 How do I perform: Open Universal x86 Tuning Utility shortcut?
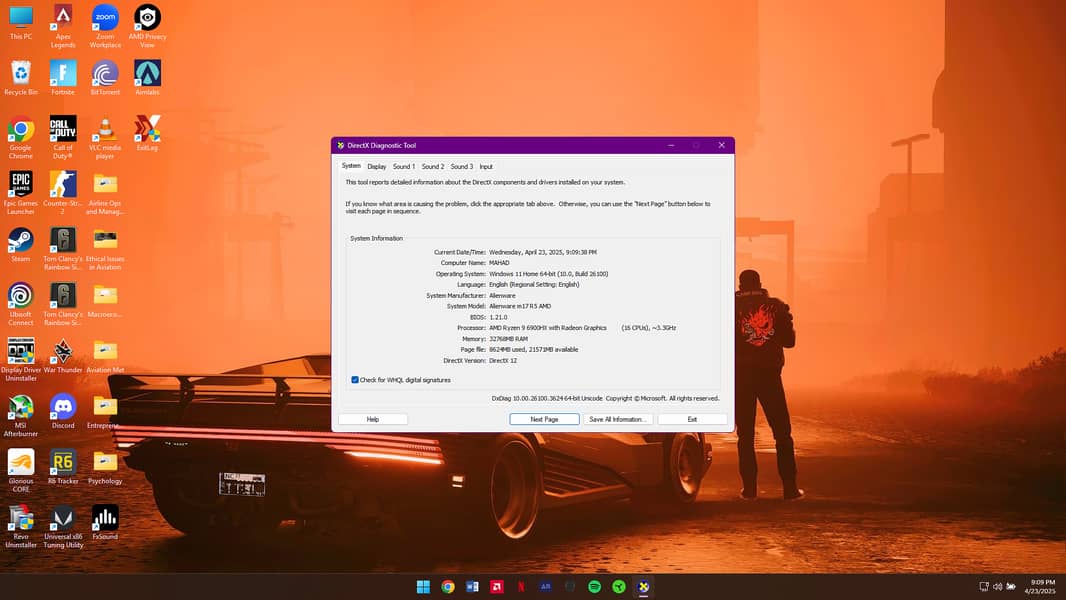click(x=63, y=526)
